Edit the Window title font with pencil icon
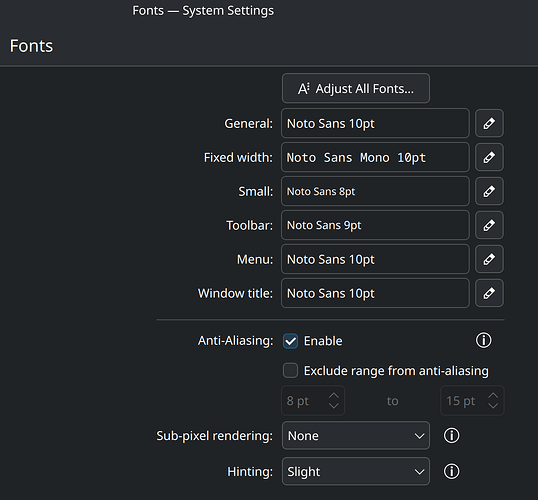 [x=489, y=293]
